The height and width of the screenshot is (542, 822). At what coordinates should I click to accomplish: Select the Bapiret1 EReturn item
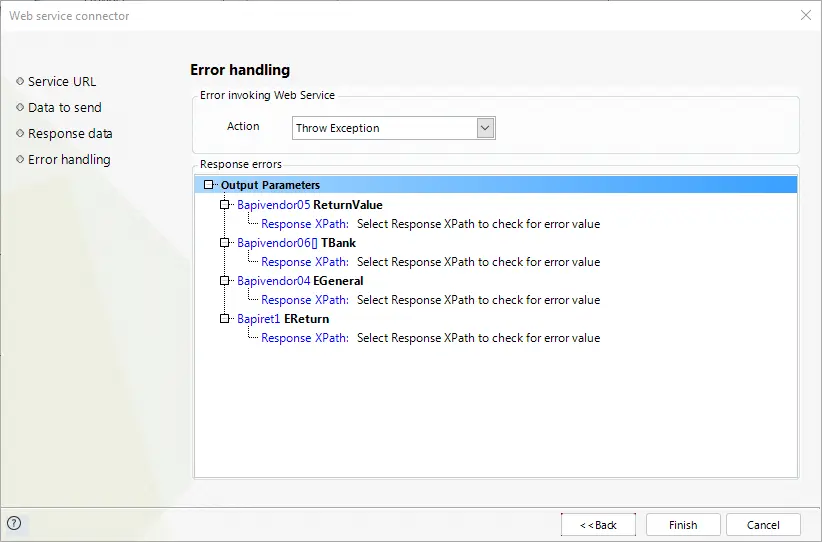pyautogui.click(x=283, y=319)
